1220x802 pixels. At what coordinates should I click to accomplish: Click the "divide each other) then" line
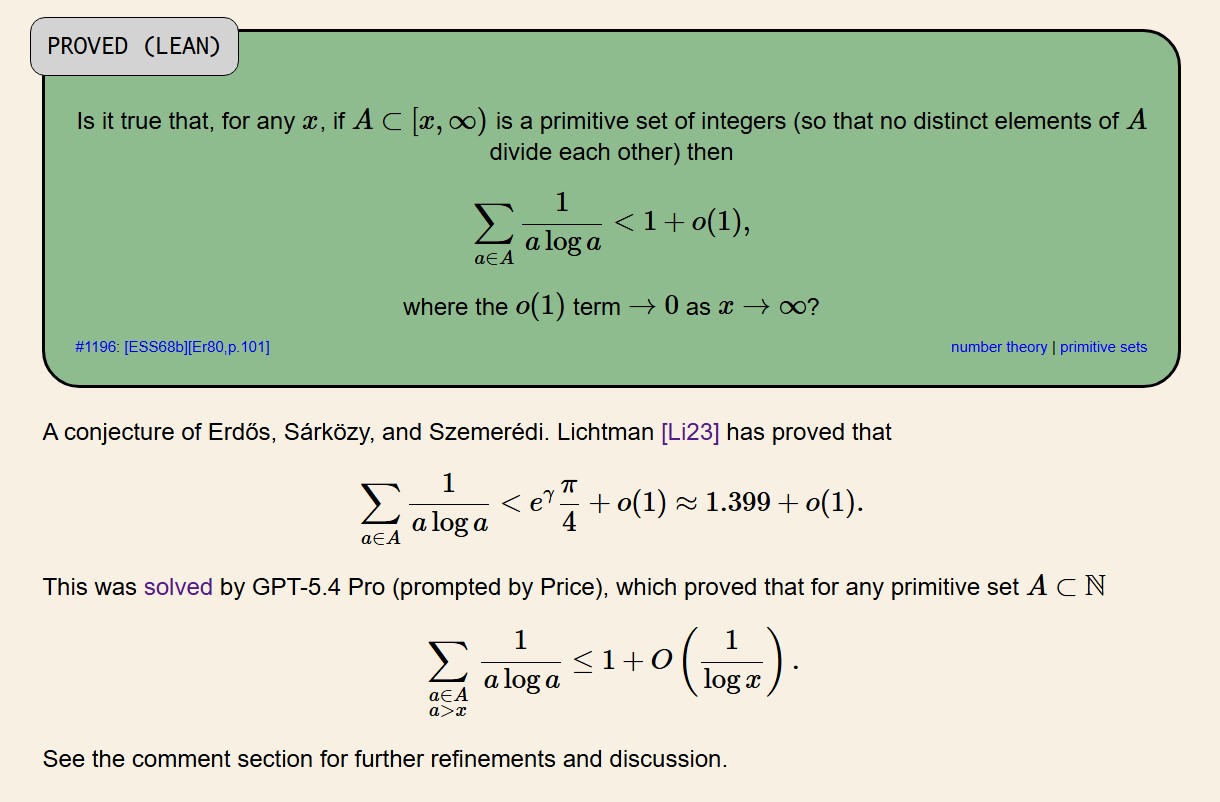click(611, 153)
